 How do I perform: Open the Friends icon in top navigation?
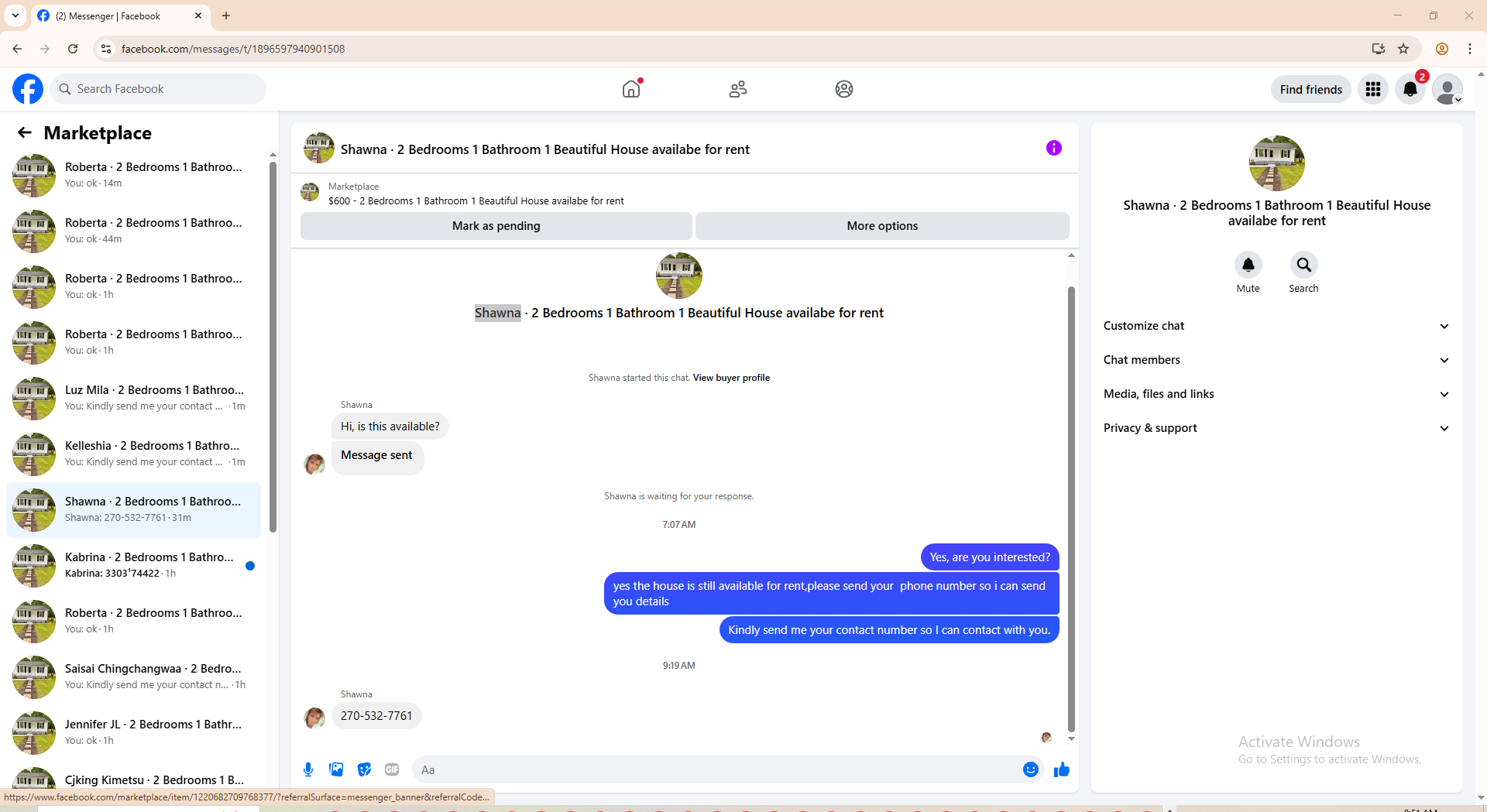coord(738,89)
